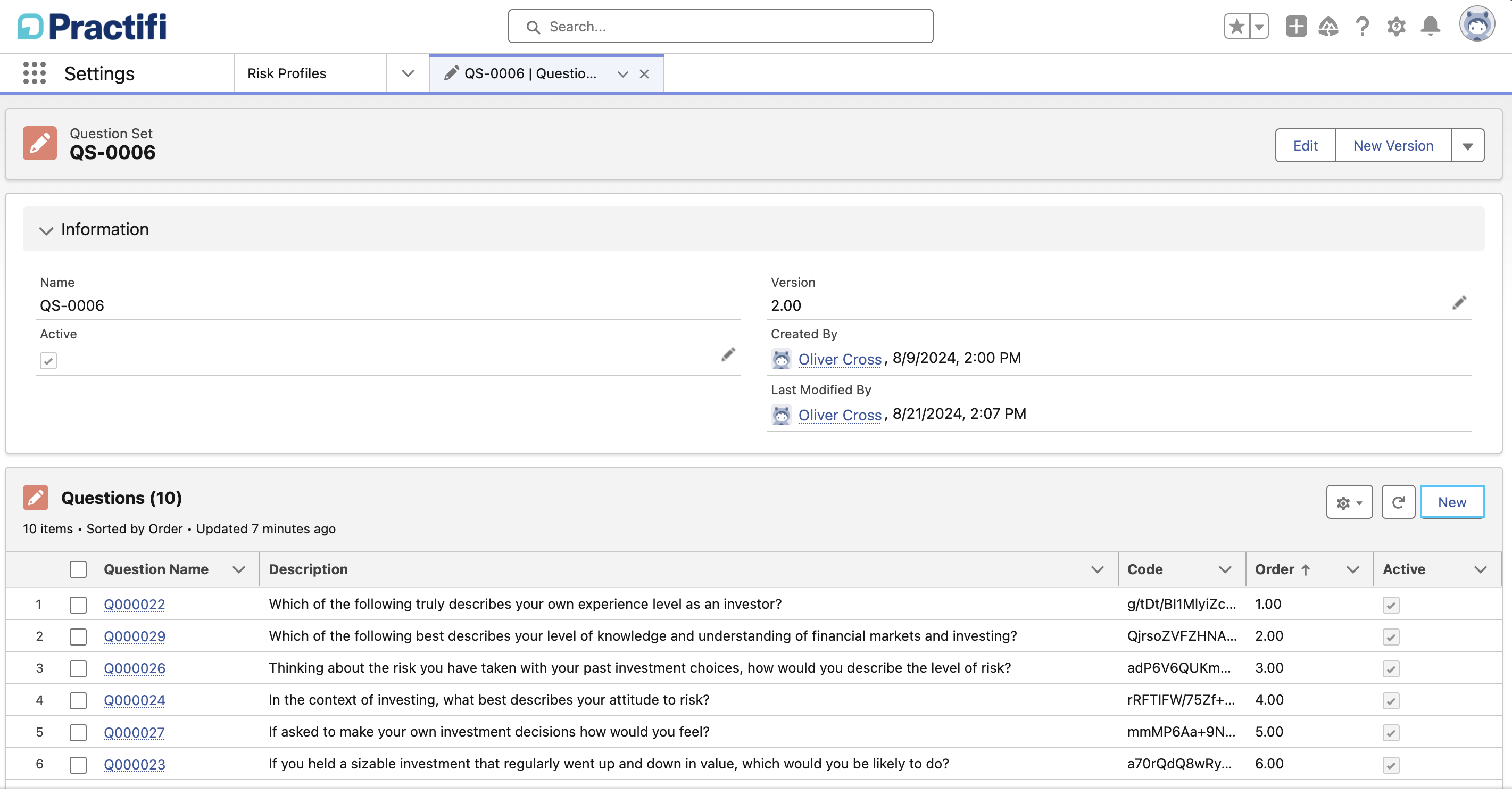Open question Q000026
This screenshot has width=1512, height=794.
135,669
